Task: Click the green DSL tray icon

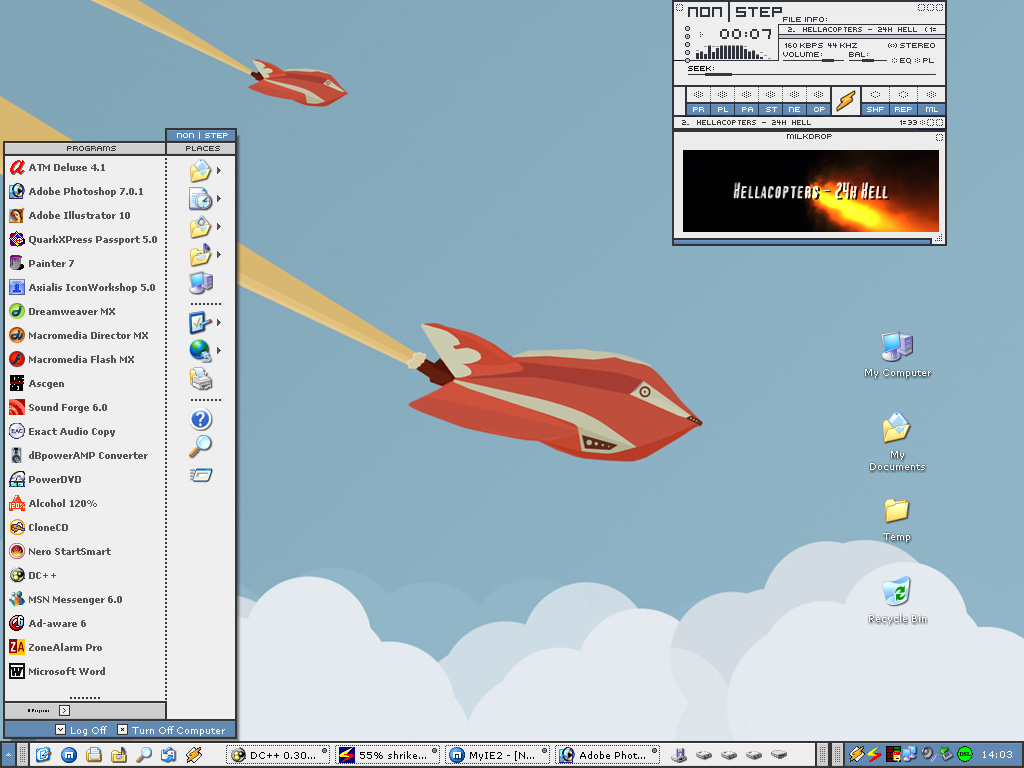Action: 964,754
